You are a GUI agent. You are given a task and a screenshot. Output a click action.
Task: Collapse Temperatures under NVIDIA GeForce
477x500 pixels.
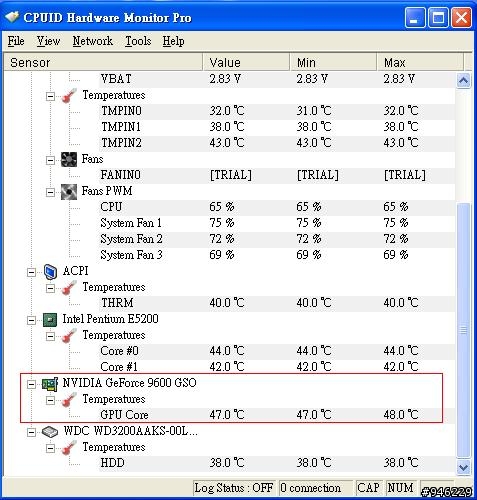(50, 400)
